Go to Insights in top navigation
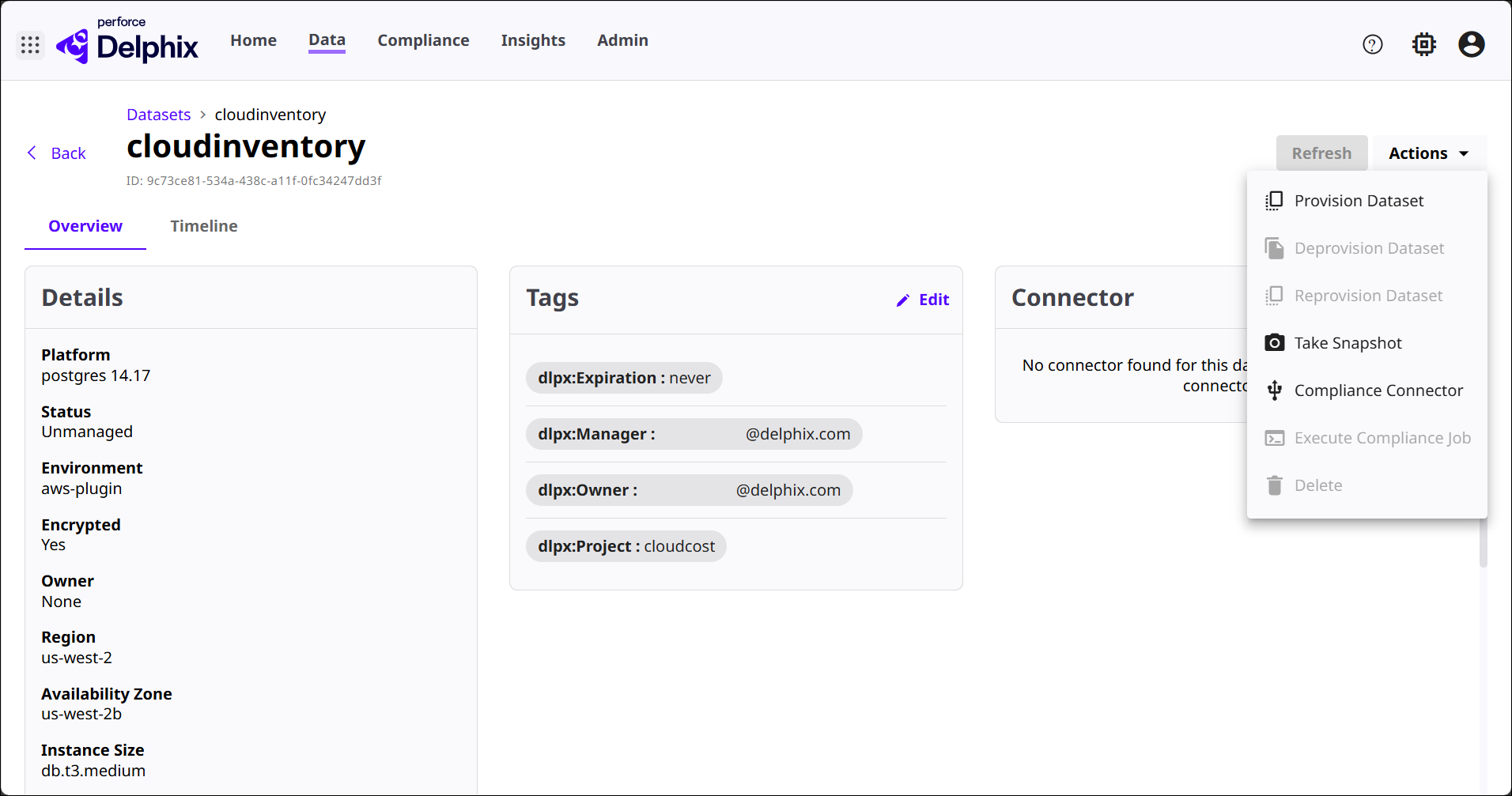This screenshot has height=796, width=1512. point(533,40)
